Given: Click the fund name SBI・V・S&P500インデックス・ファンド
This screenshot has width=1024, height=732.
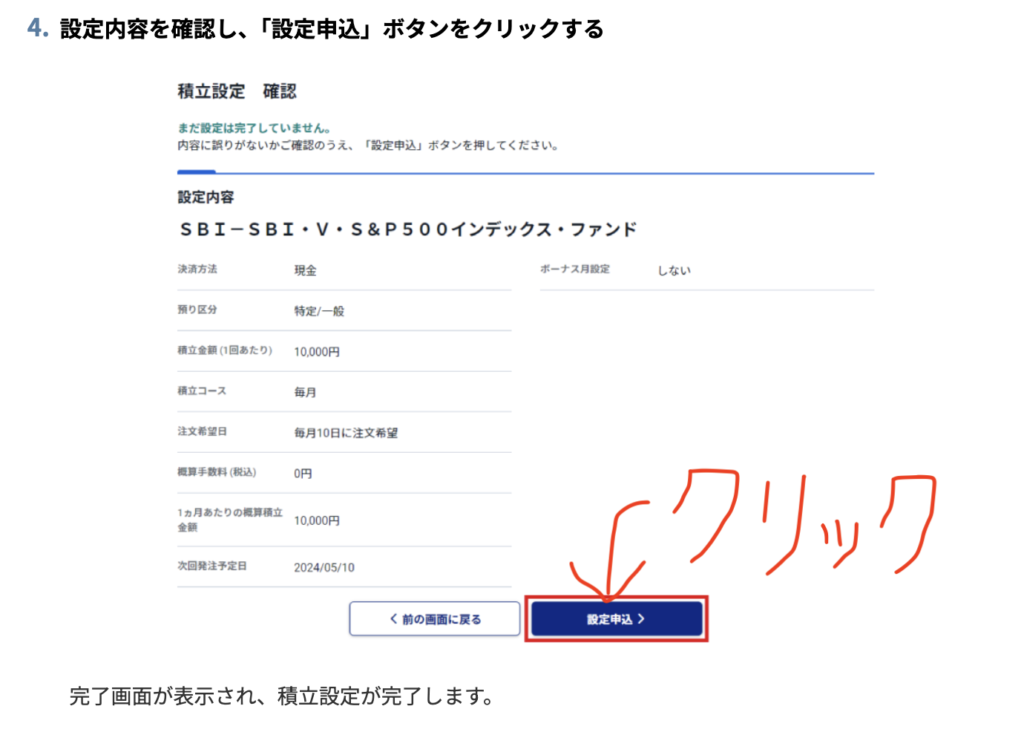Looking at the screenshot, I should click(407, 229).
